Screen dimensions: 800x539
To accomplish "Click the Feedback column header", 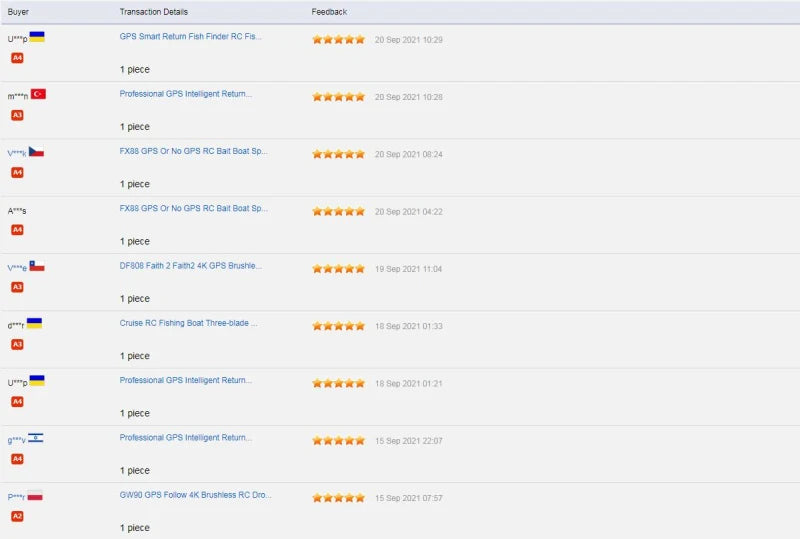I will pos(329,12).
